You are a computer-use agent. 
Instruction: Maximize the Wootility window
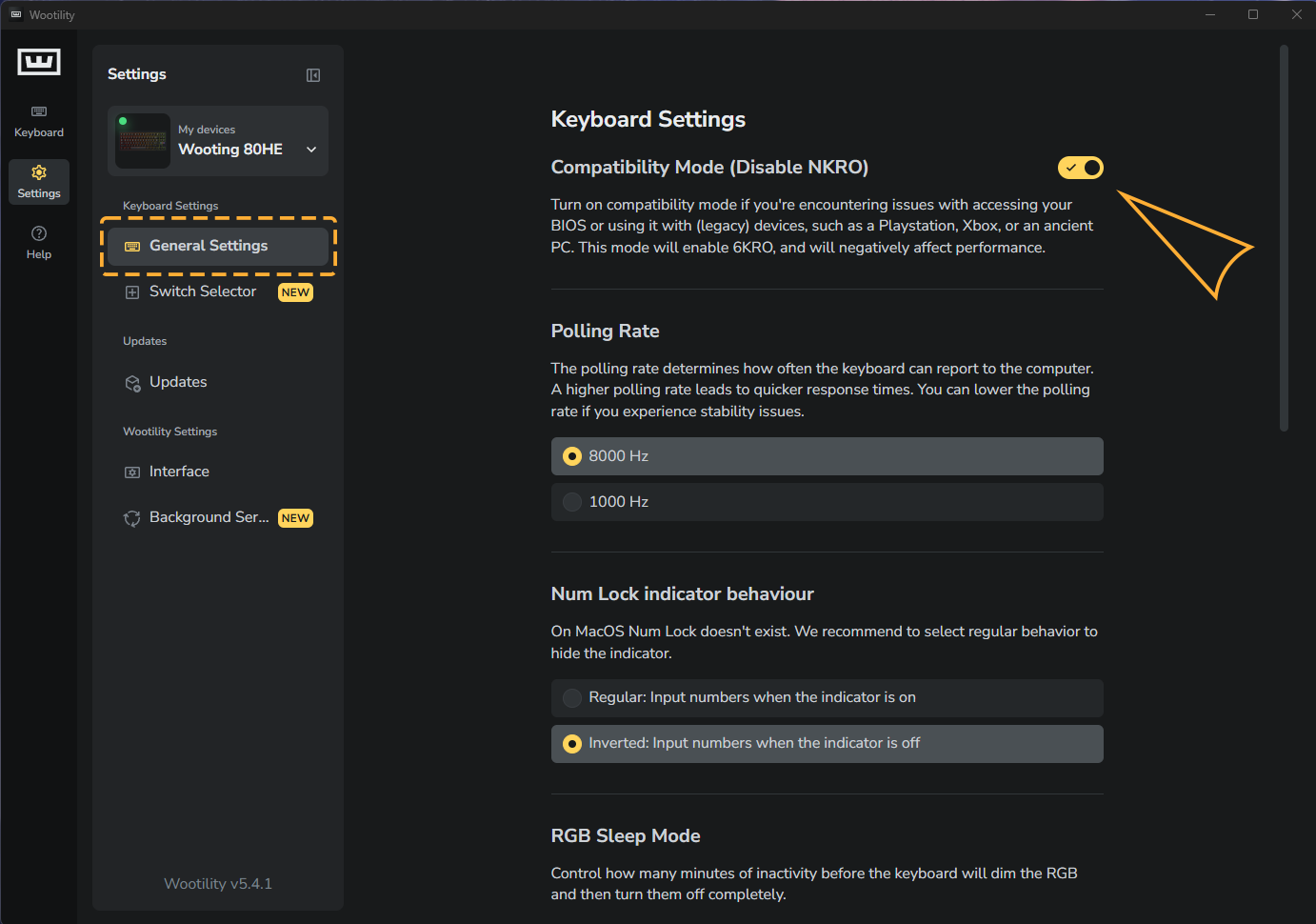tap(1253, 14)
